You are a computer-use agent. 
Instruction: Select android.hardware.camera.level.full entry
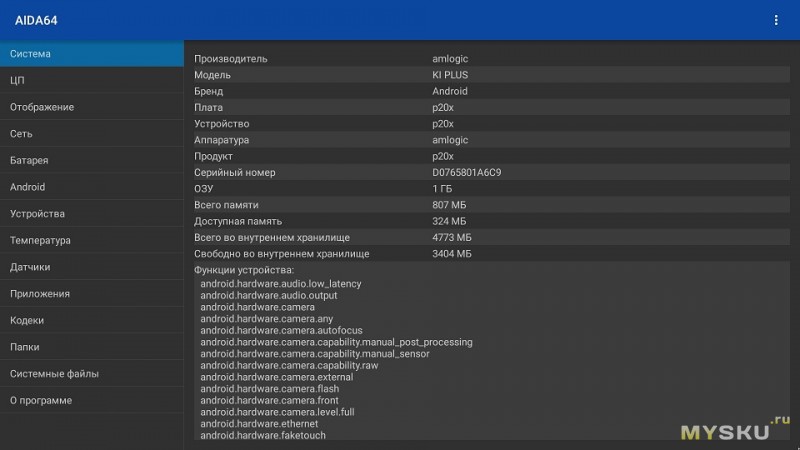coord(277,412)
